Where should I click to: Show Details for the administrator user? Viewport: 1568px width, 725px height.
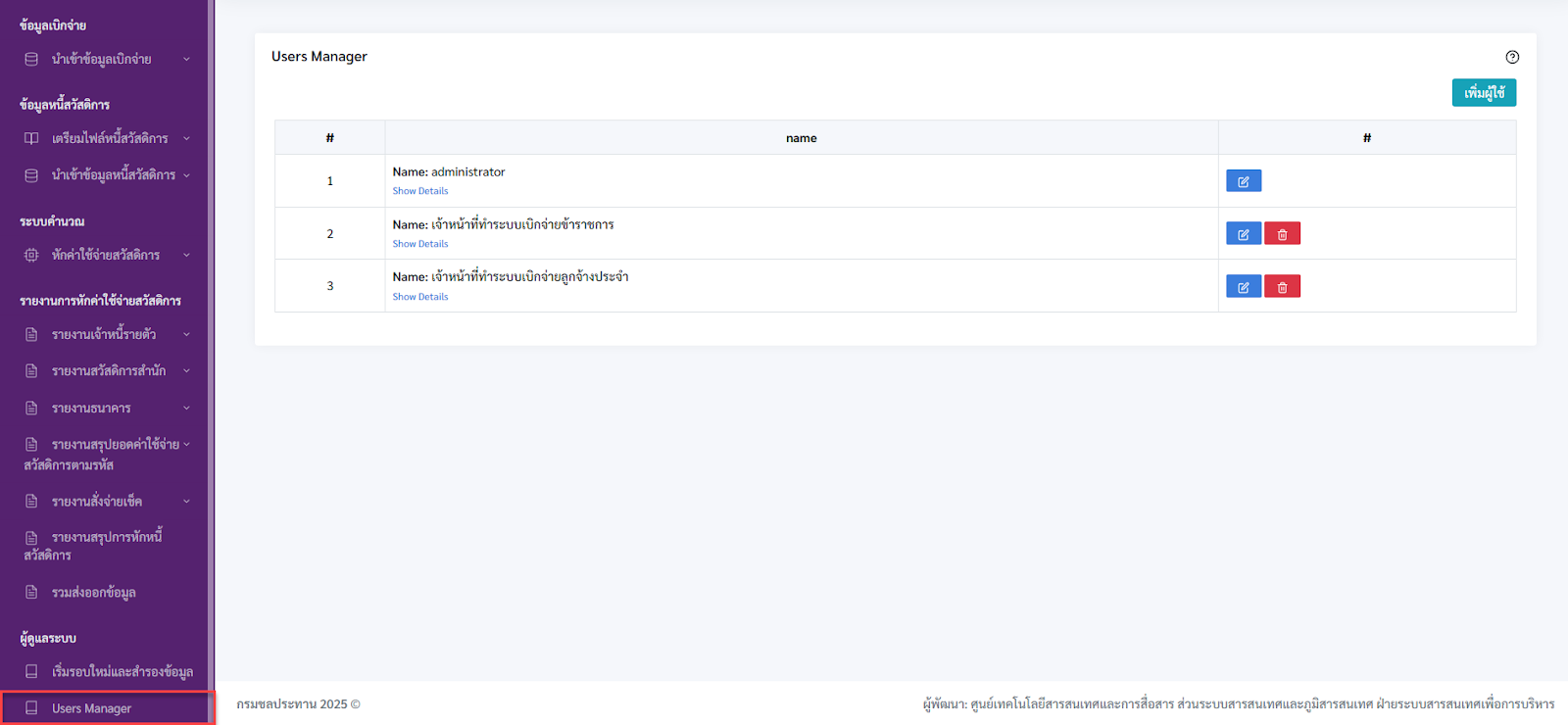420,191
